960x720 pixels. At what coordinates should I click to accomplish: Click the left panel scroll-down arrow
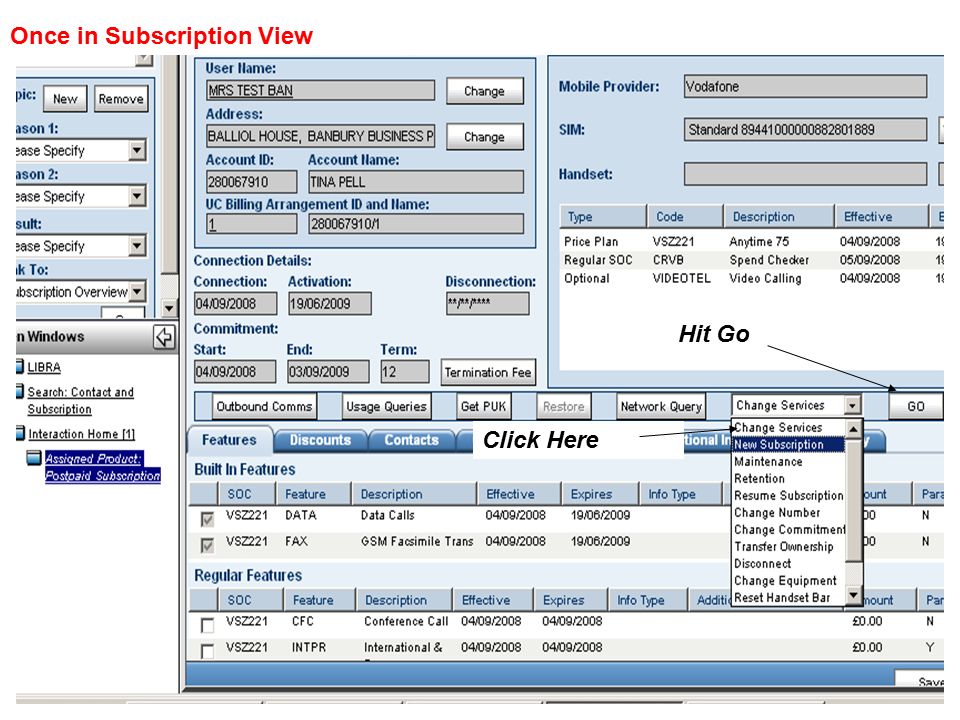169,308
